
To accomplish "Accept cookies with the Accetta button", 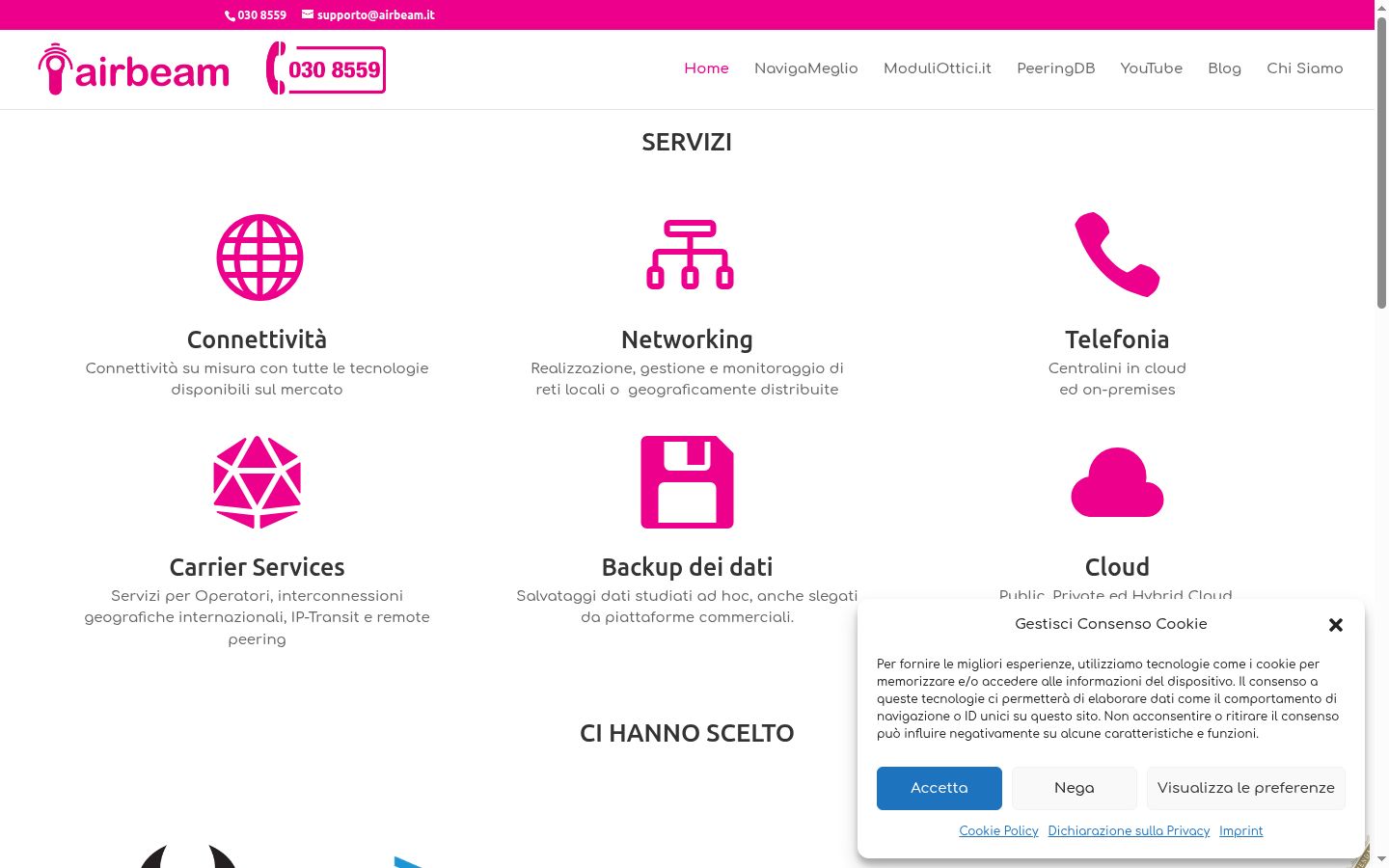I will 940,788.
